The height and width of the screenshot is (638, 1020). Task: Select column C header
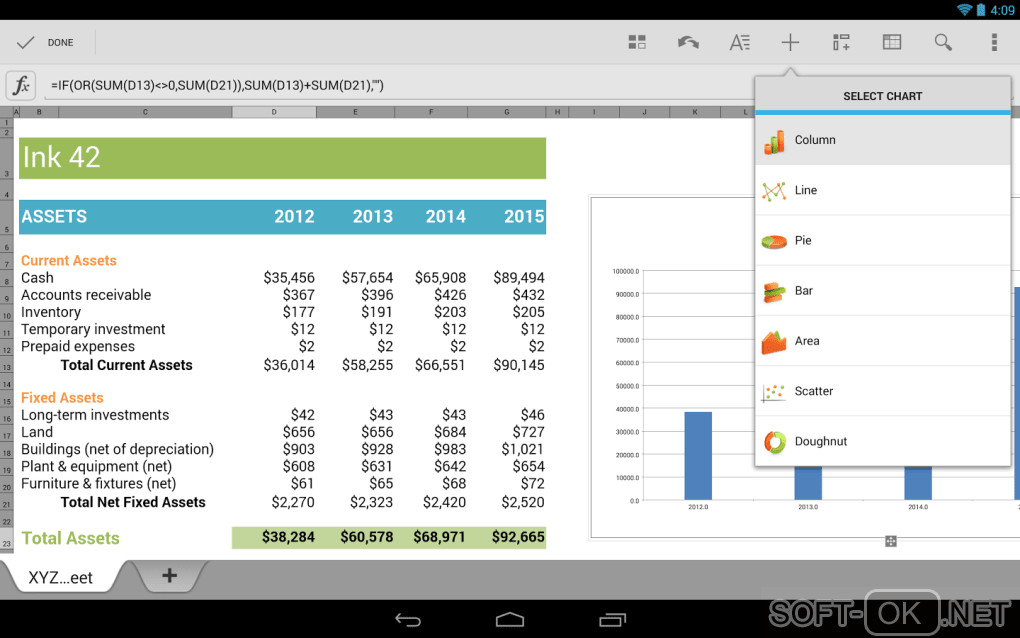click(x=145, y=112)
